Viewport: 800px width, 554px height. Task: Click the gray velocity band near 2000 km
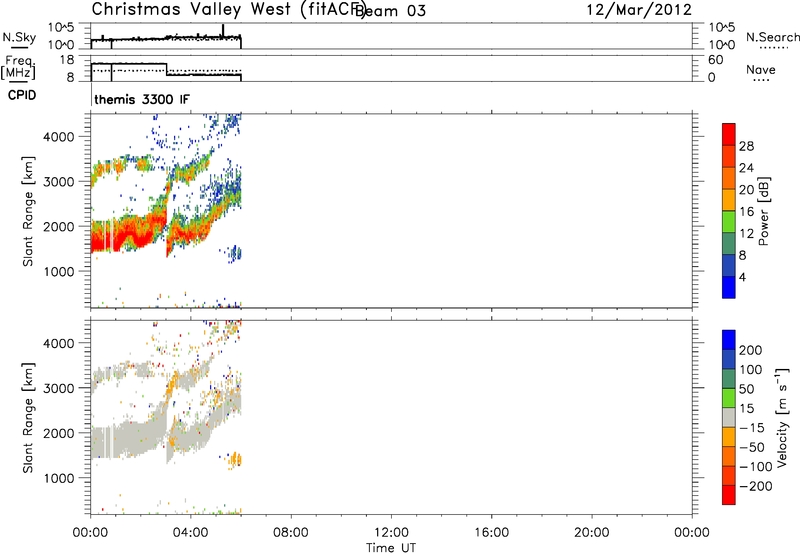click(x=128, y=438)
